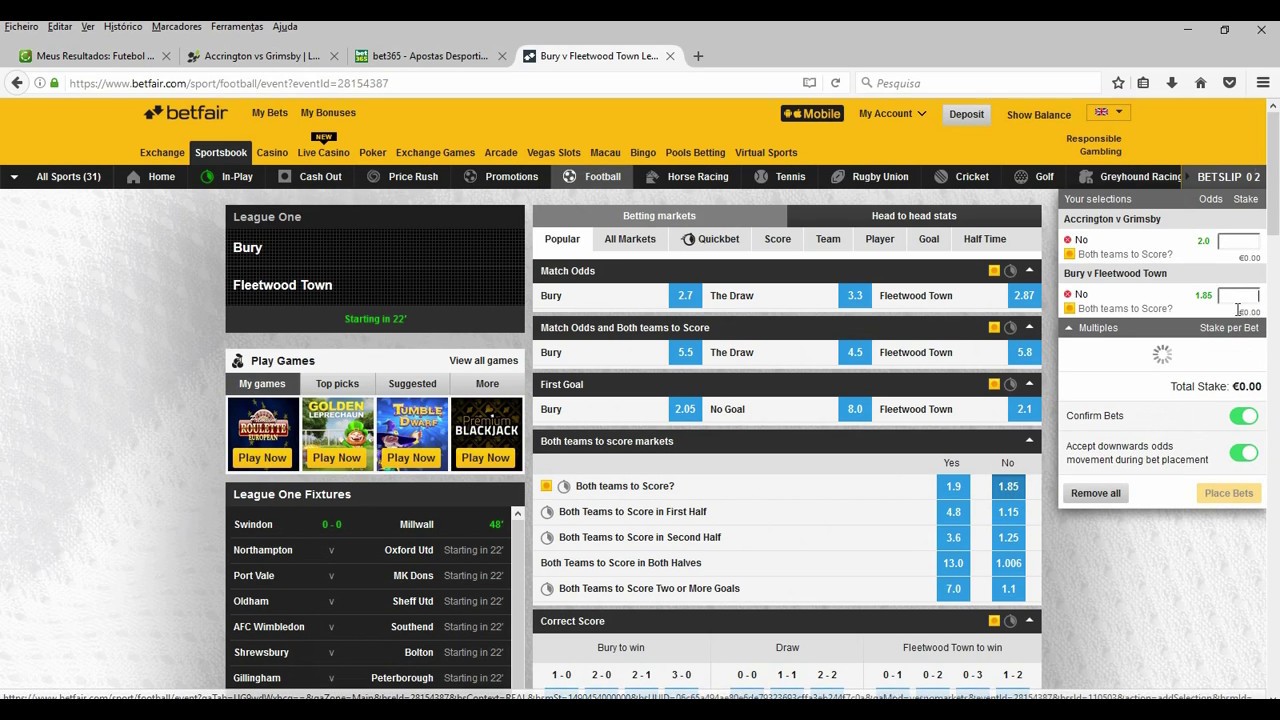Toggle the Confirm Bets switch
The width and height of the screenshot is (1280, 720).
(1243, 416)
